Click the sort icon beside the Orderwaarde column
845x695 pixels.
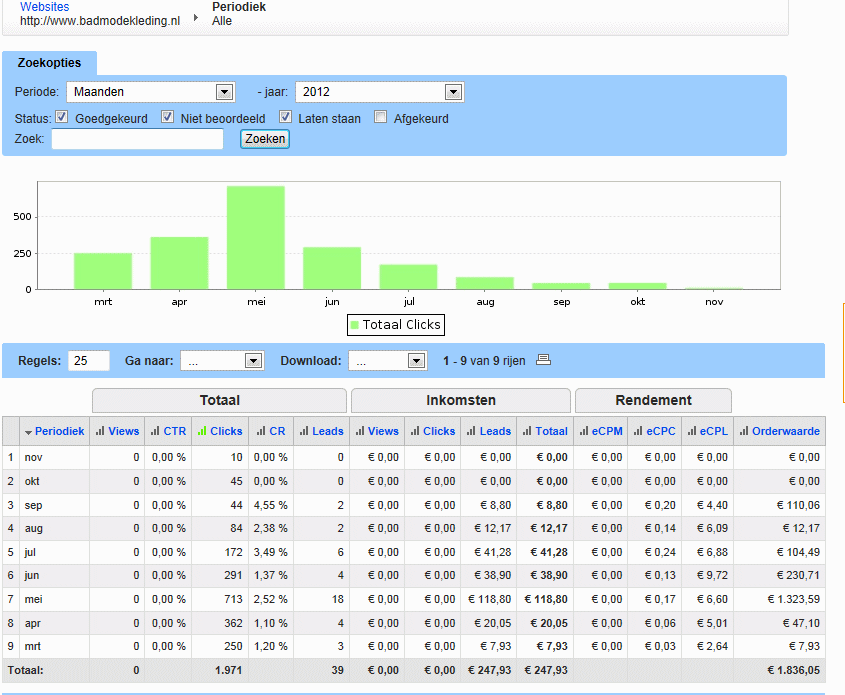(x=744, y=431)
